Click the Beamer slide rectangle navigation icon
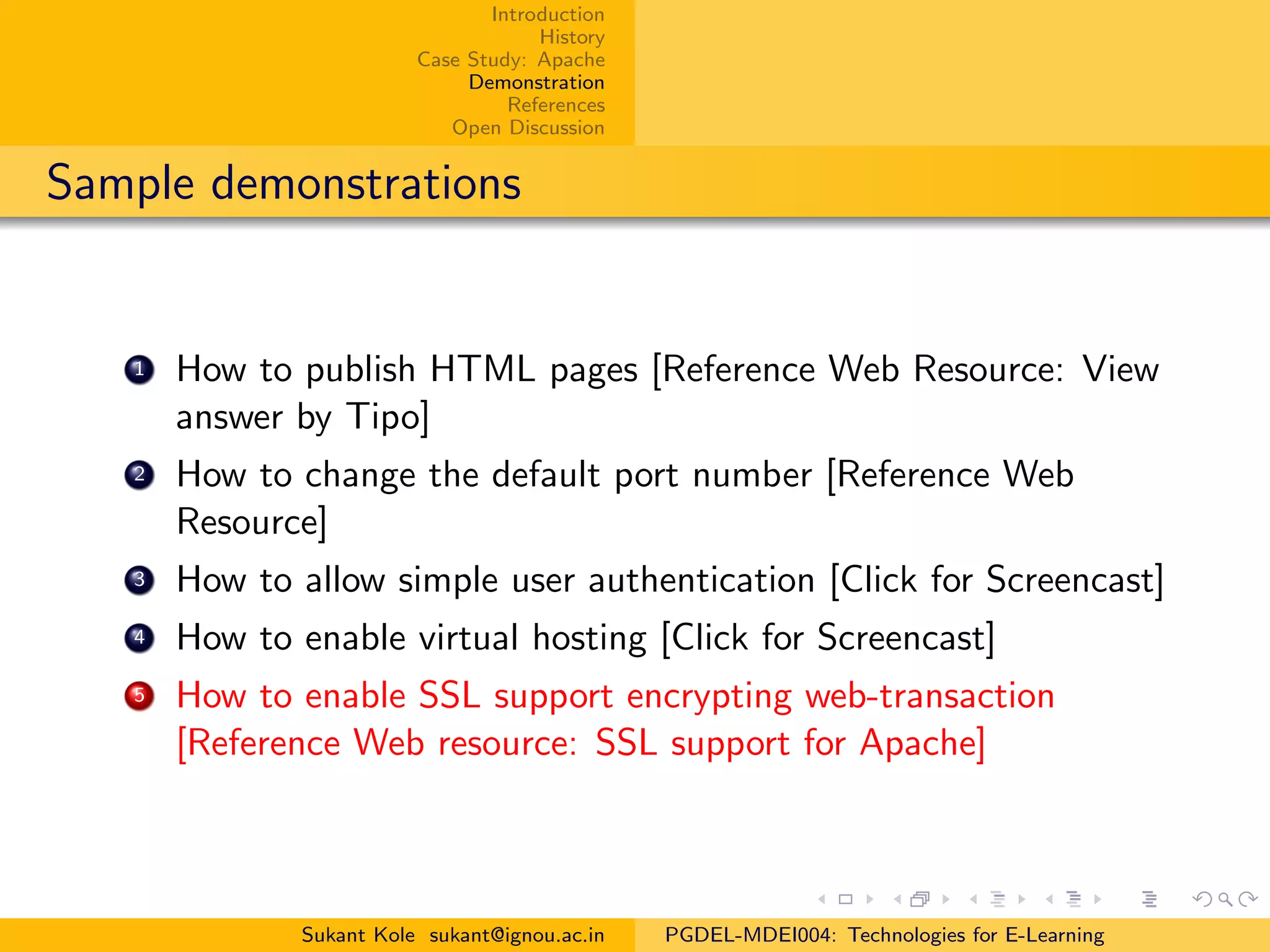This screenshot has width=1270, height=952. (845, 899)
